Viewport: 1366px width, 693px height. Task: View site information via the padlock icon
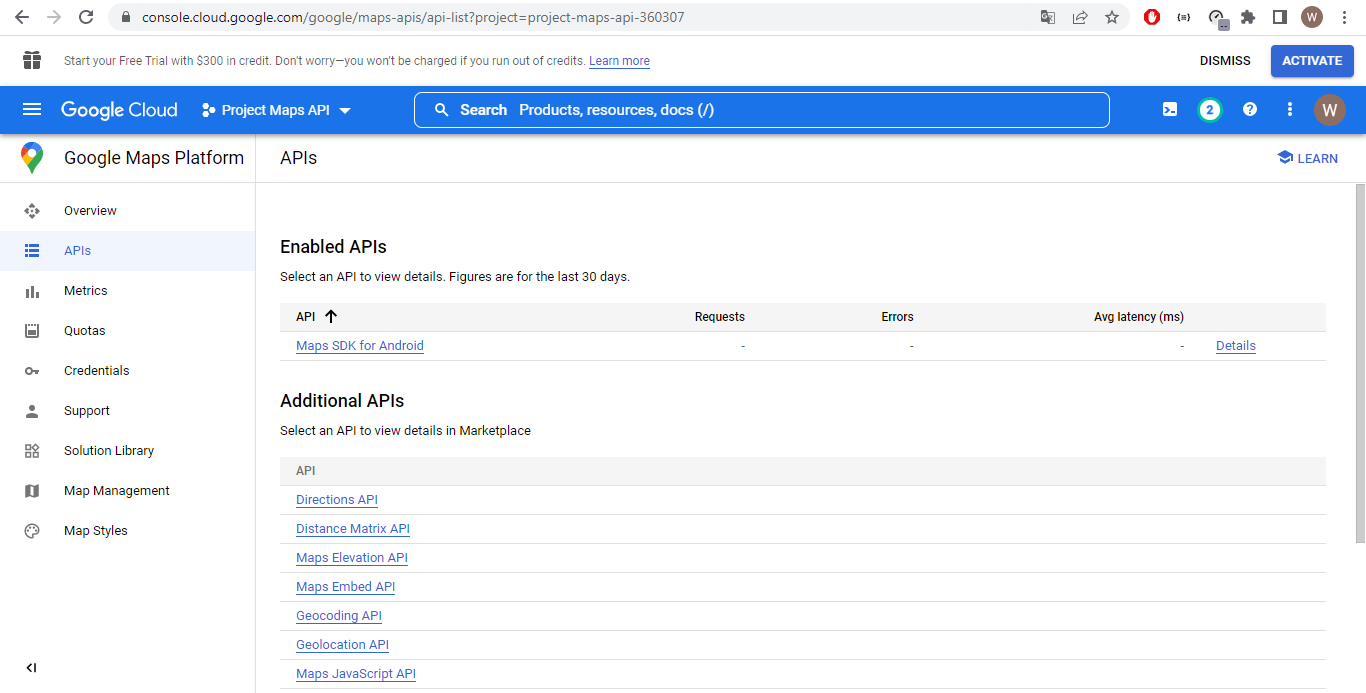125,17
